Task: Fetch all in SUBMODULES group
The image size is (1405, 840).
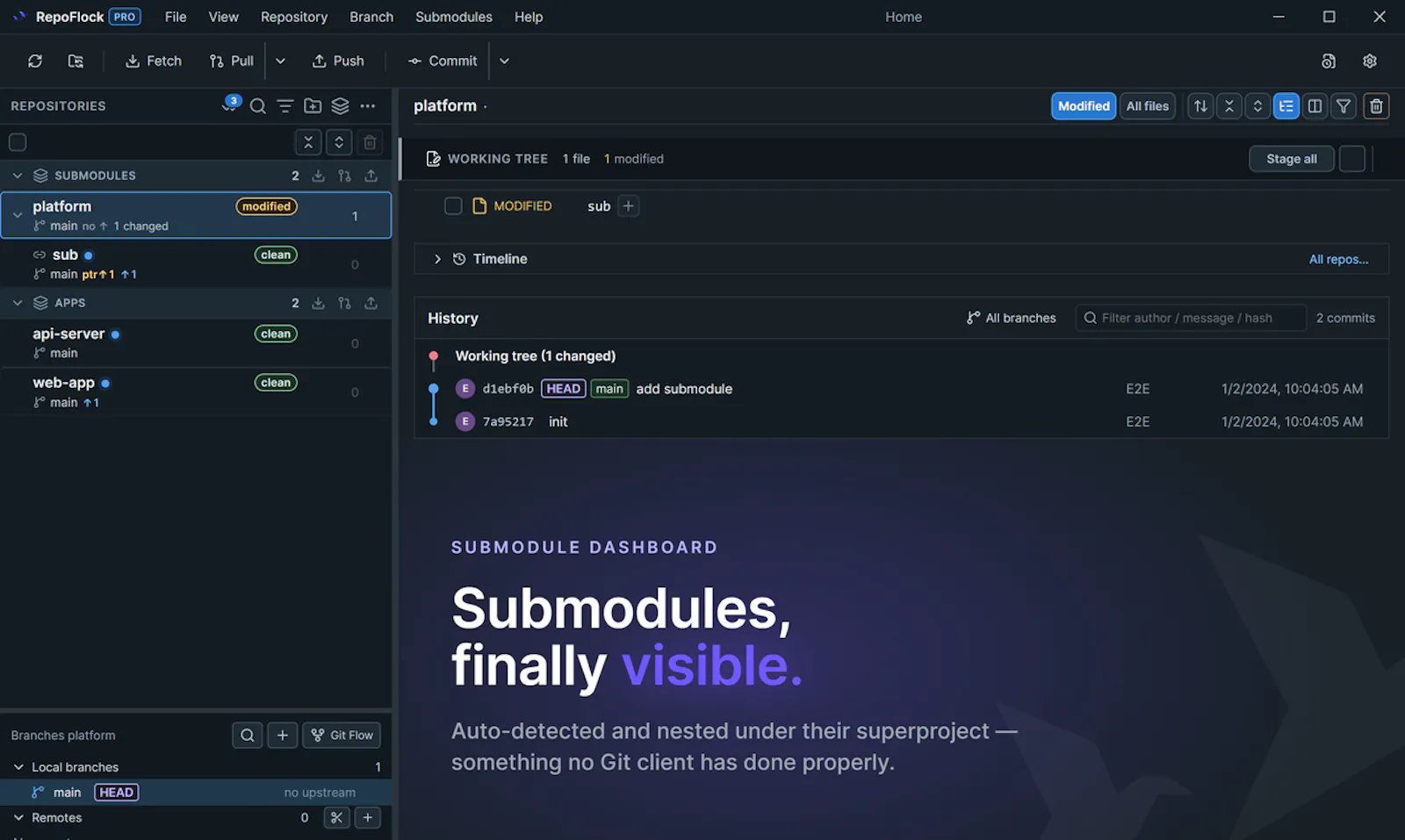Action: pyautogui.click(x=318, y=176)
